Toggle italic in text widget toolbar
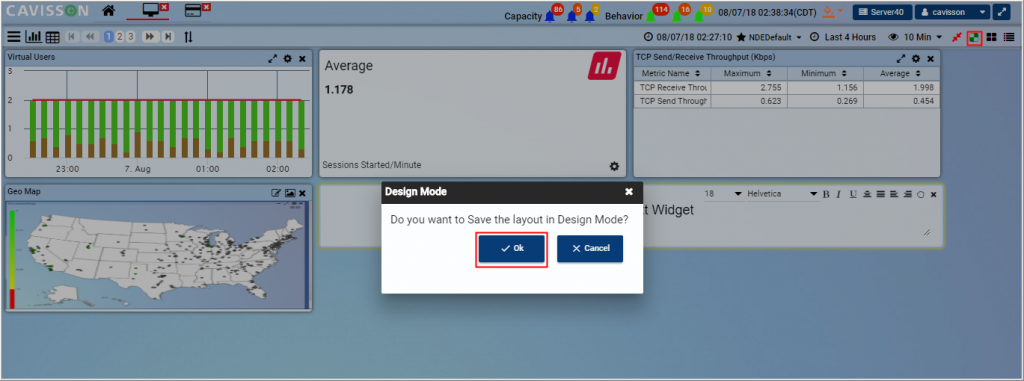Viewport: 1024px width, 381px height. pos(839,195)
